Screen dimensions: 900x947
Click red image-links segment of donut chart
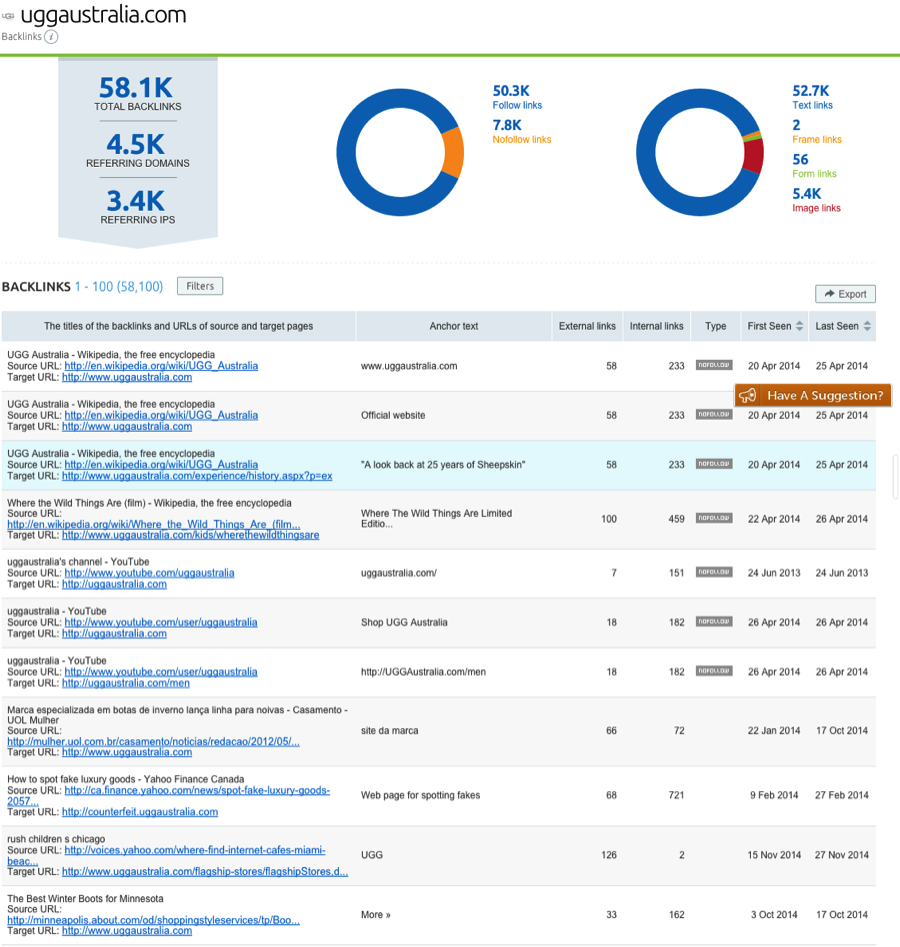pos(753,156)
